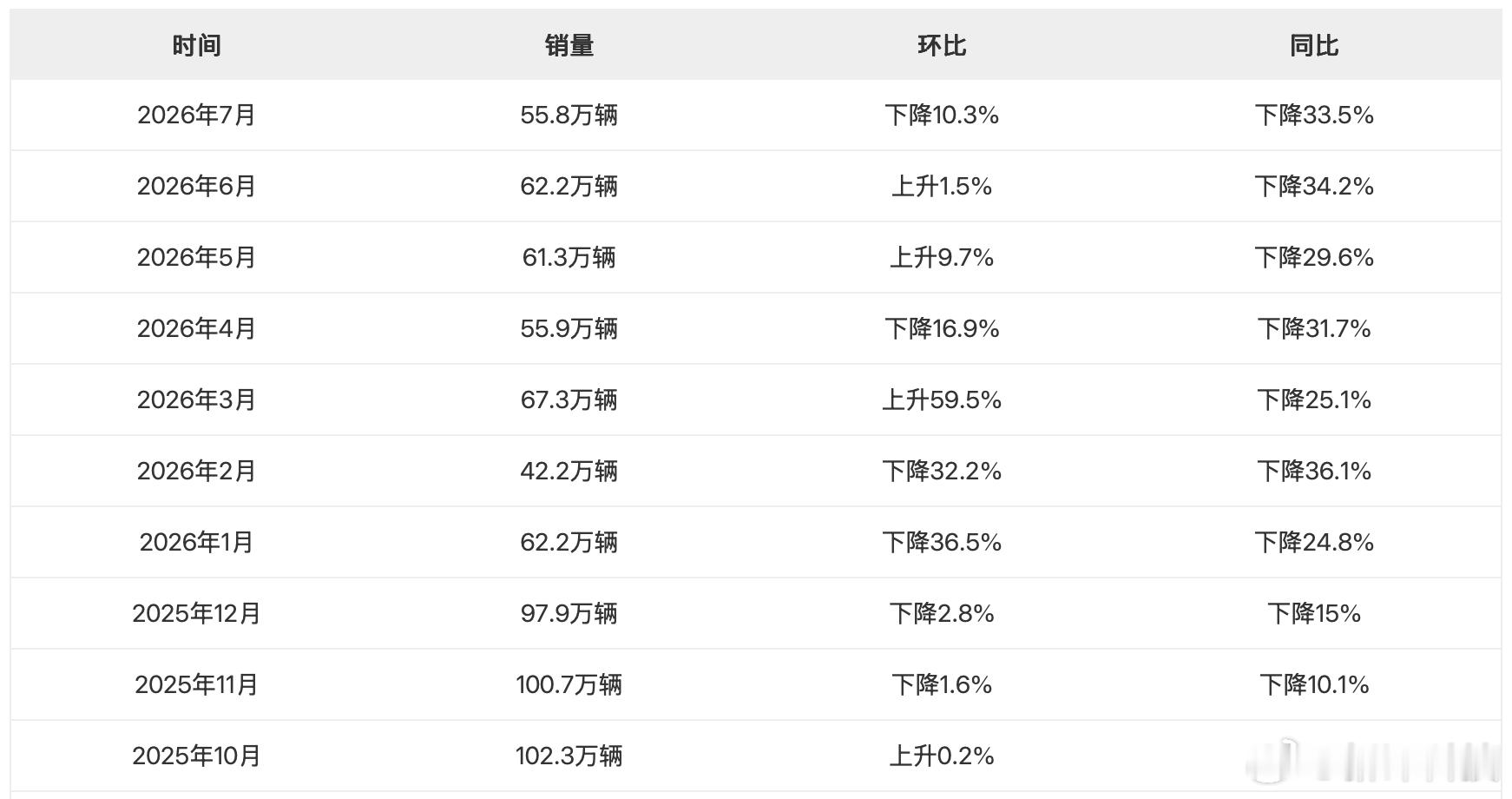
Task: Click the 61.3万辆 sales value
Action: click(569, 257)
